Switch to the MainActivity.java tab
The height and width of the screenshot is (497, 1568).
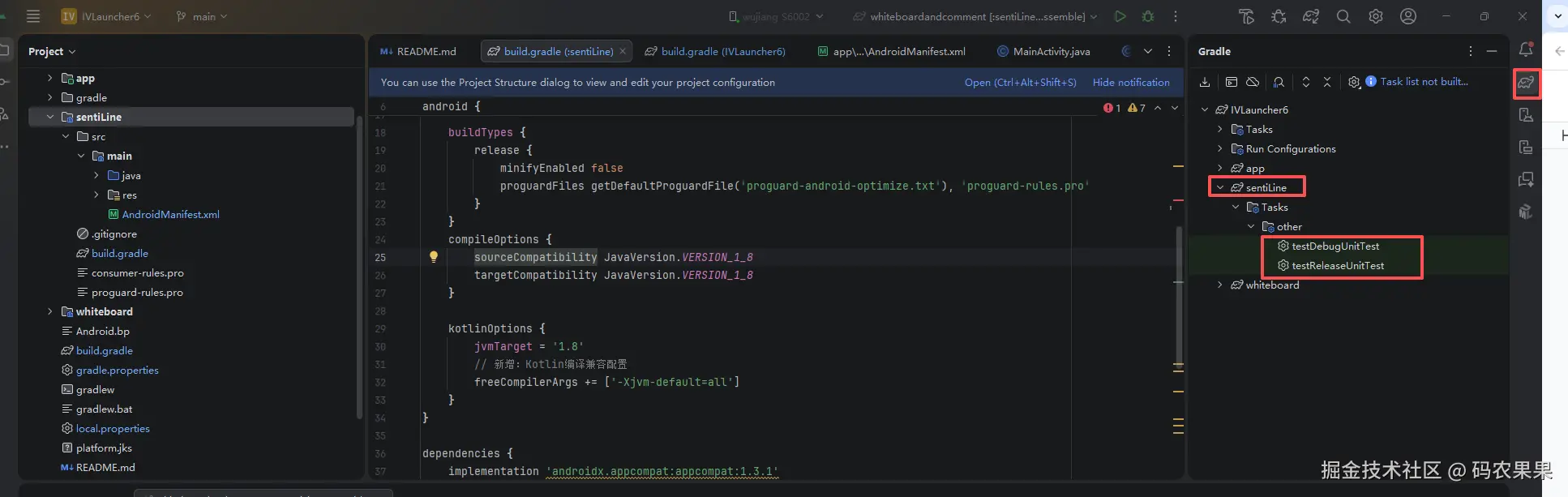[1051, 51]
